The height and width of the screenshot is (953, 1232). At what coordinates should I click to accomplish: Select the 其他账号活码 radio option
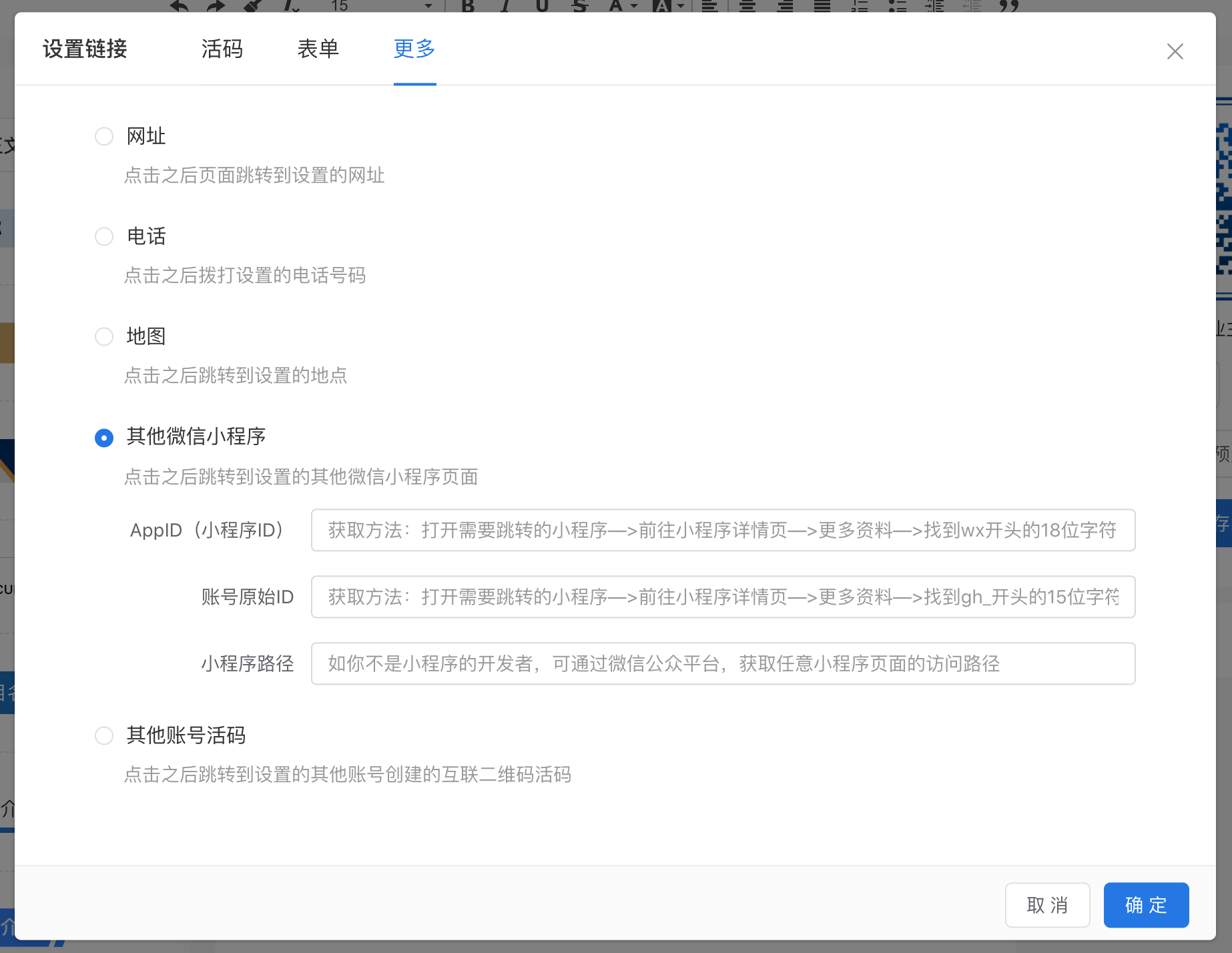coord(104,736)
